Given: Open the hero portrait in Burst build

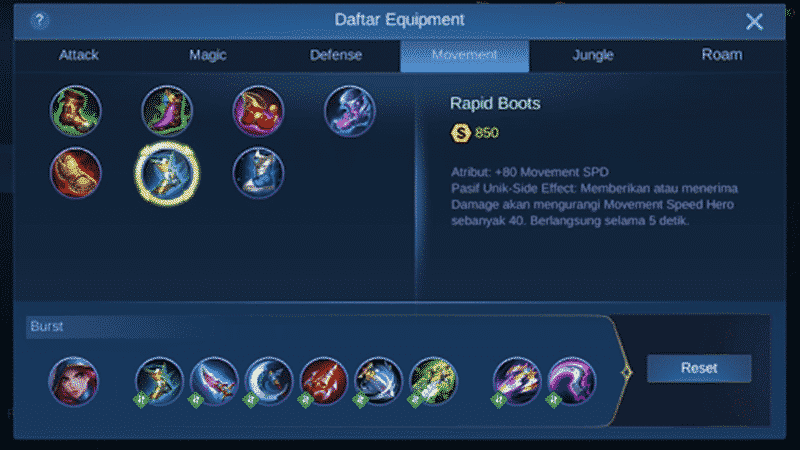Looking at the screenshot, I should point(73,381).
